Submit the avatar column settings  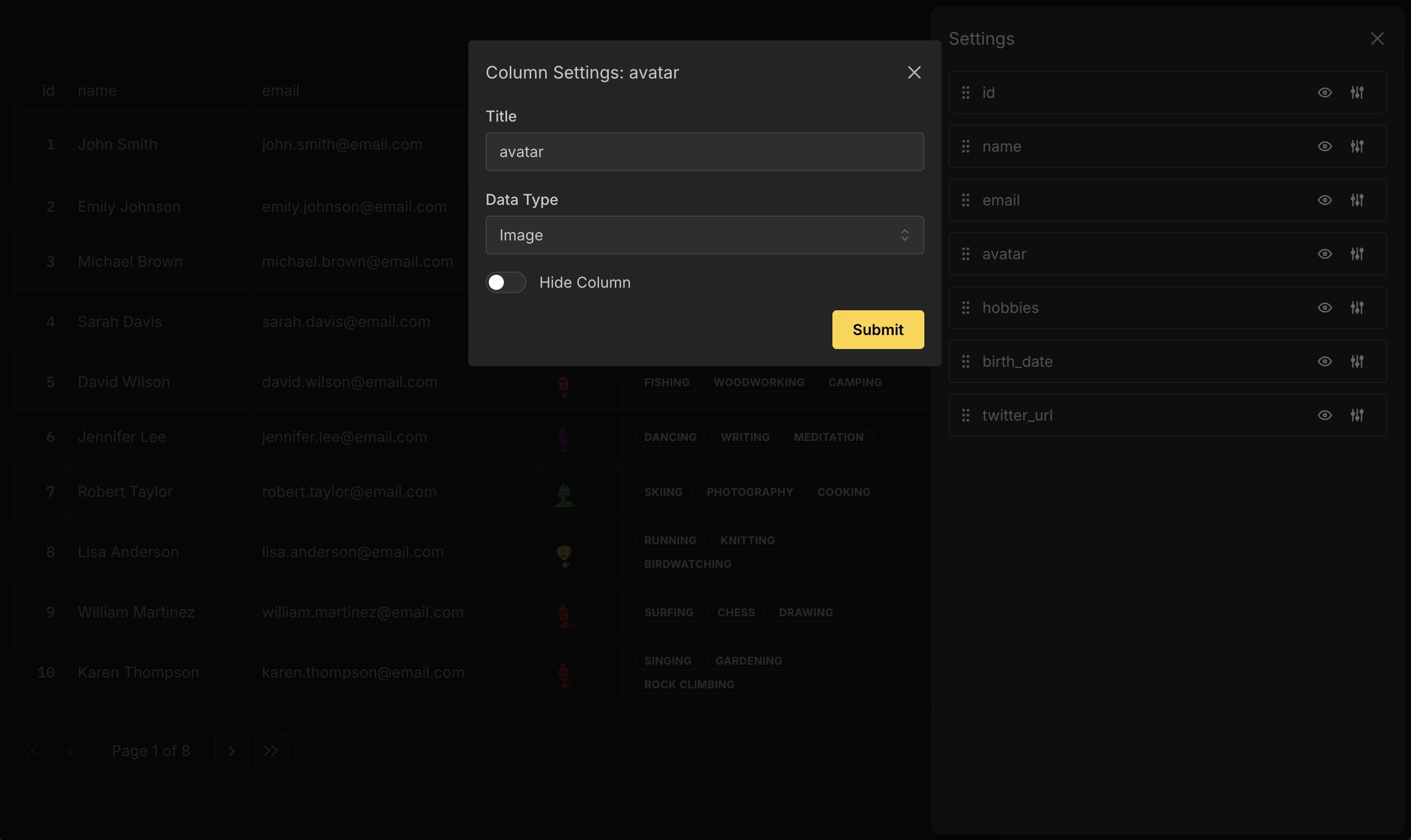[x=878, y=329]
